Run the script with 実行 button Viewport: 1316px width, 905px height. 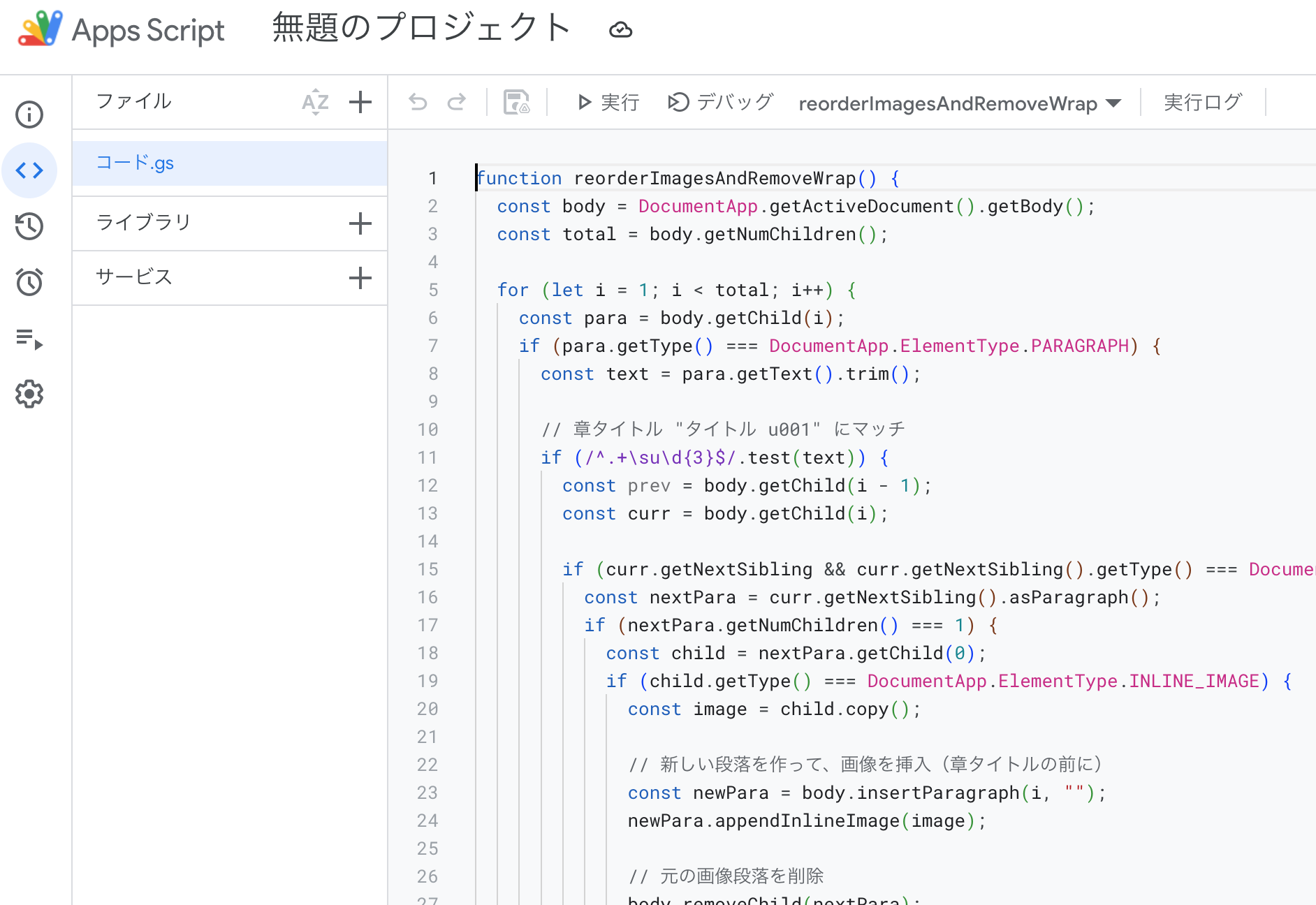tap(608, 103)
